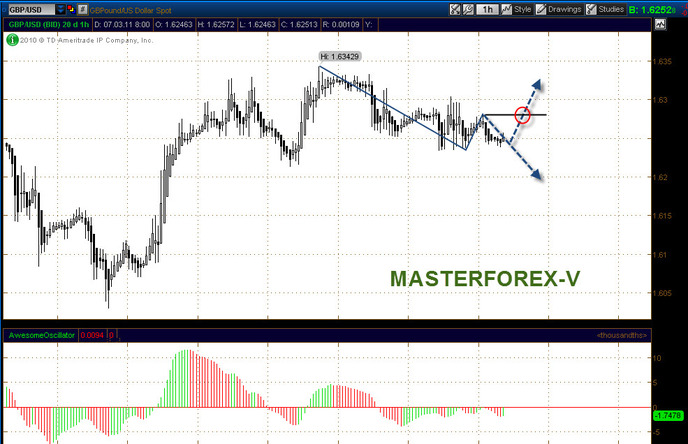Click the D: 07.03.11 8:00 date cell
The width and height of the screenshot is (688, 444).
(x=122, y=25)
